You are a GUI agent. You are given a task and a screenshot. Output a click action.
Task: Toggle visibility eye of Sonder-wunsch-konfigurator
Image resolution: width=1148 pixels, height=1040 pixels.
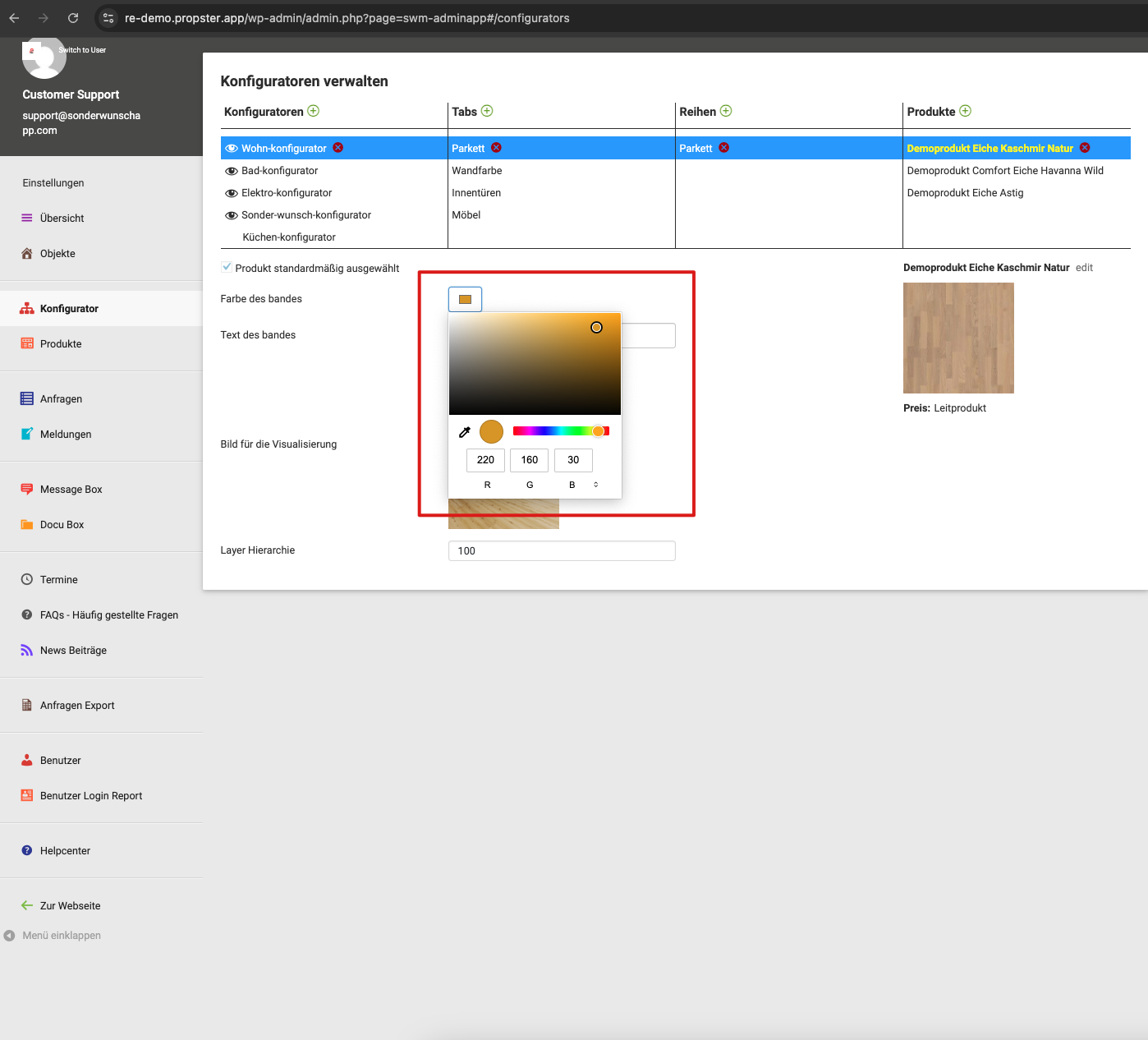pyautogui.click(x=232, y=215)
